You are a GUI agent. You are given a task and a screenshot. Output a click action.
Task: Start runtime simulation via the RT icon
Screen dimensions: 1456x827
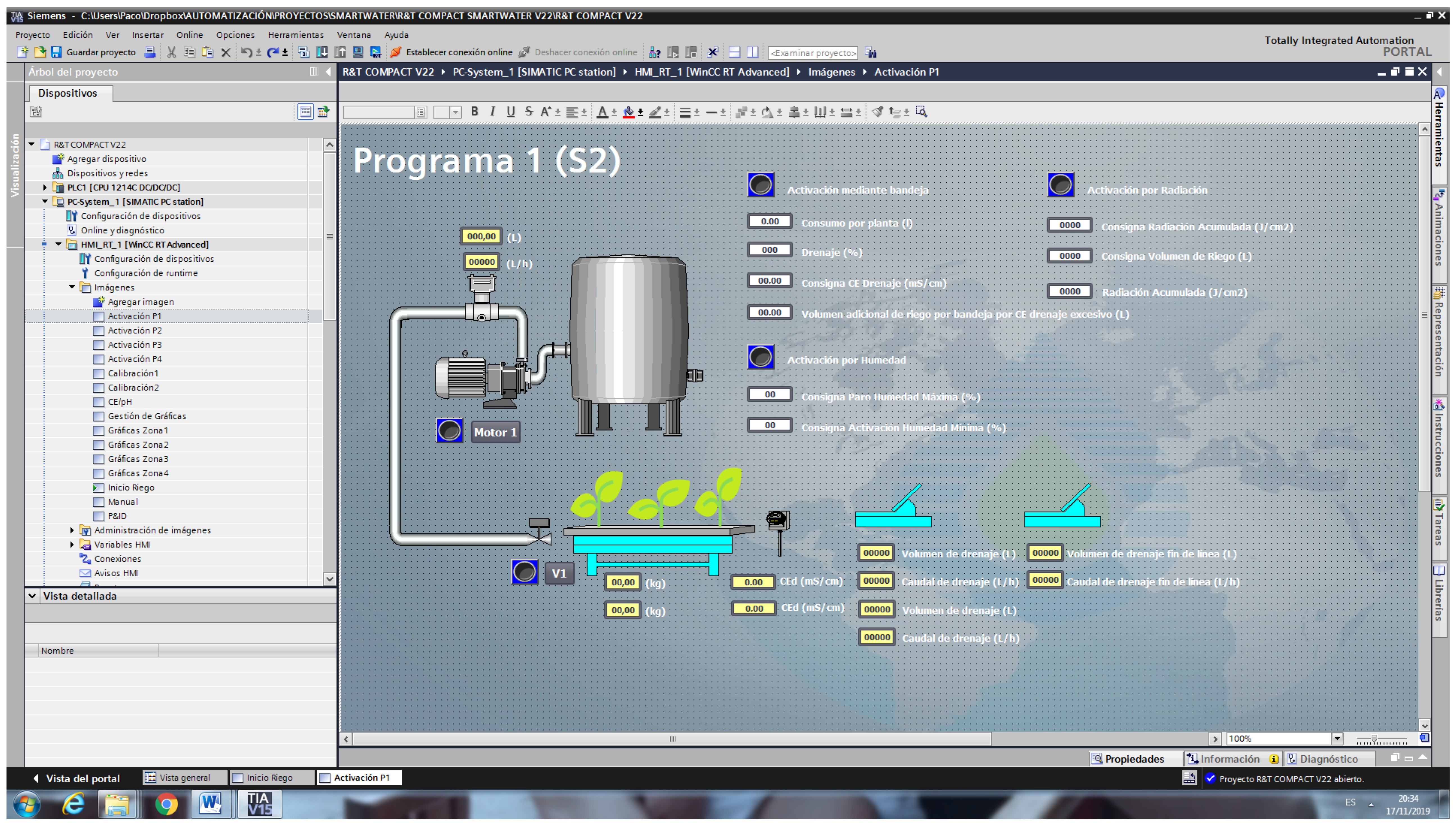[x=376, y=52]
